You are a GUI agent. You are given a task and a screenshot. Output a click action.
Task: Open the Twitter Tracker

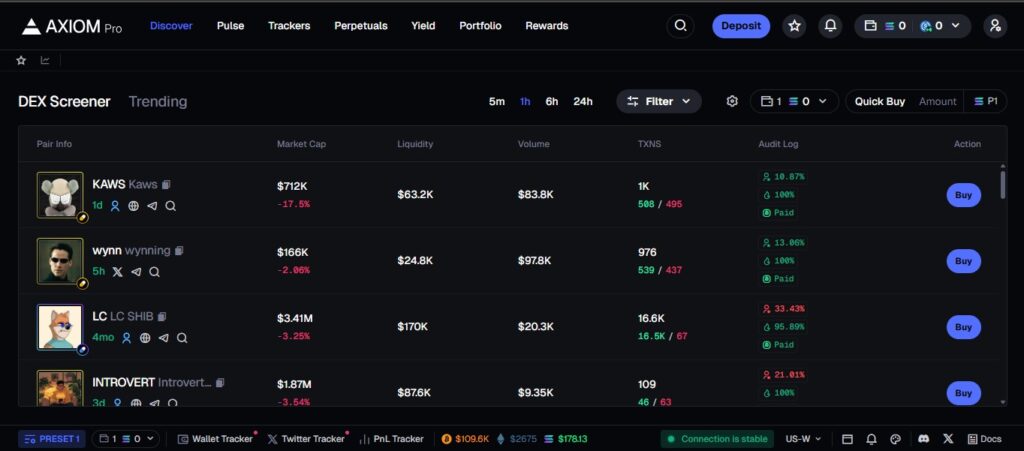pos(306,439)
